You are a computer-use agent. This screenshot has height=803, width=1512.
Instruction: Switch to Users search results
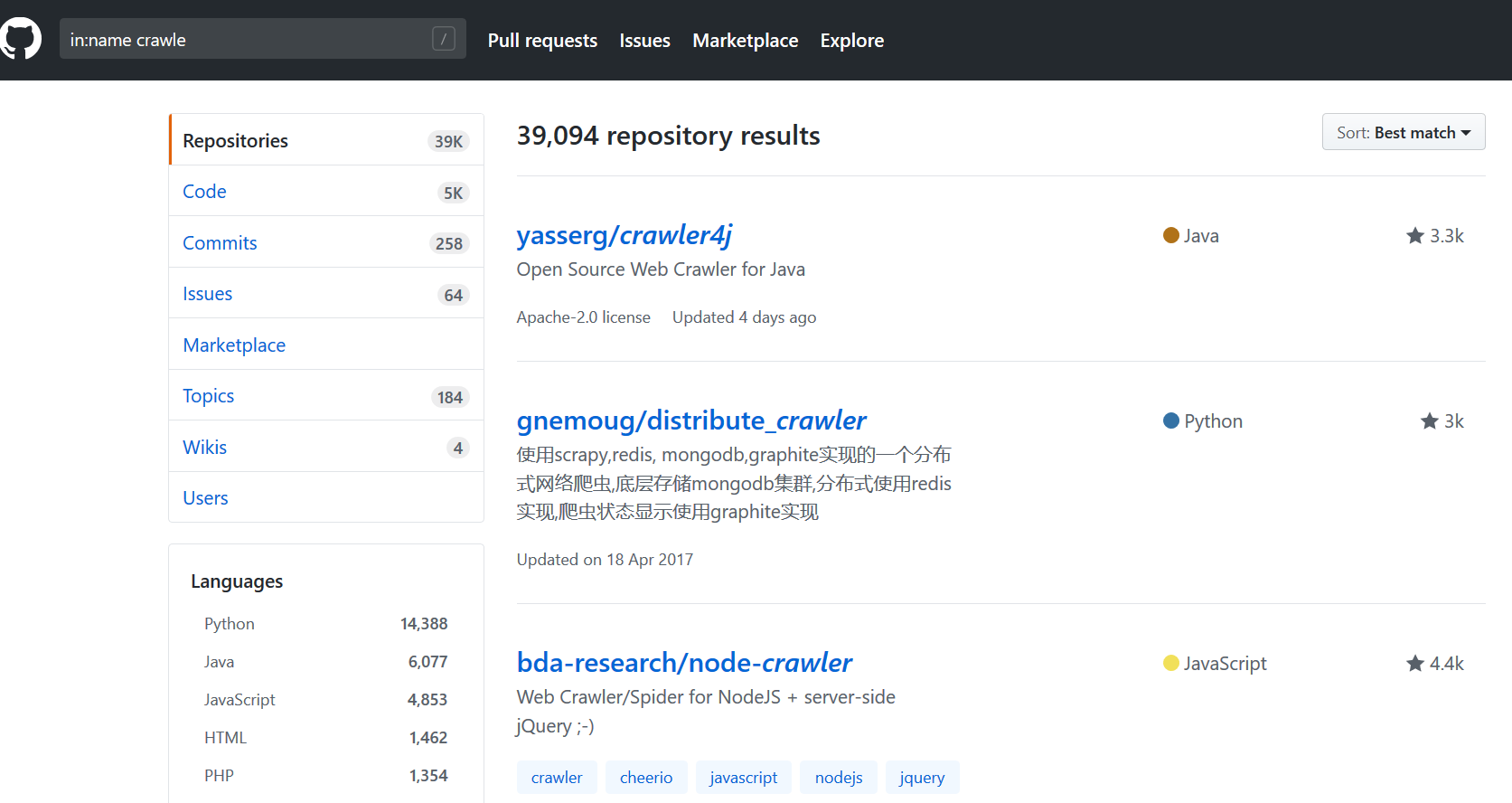pyautogui.click(x=326, y=497)
